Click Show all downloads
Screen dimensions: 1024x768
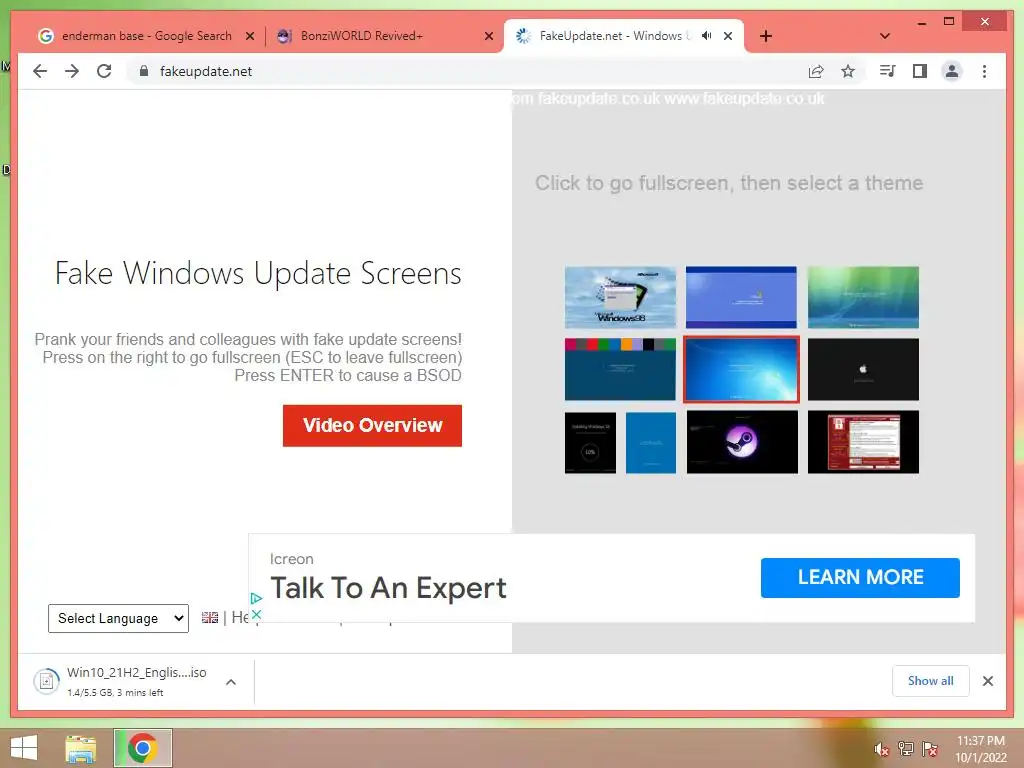931,681
